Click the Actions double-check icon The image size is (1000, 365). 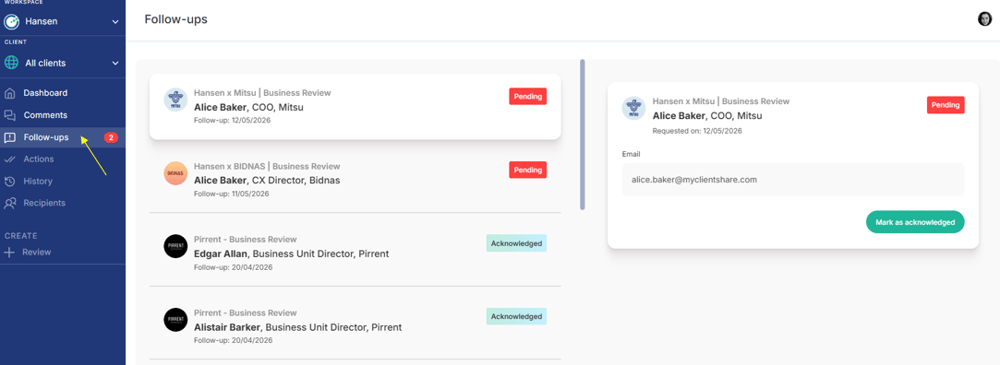[x=10, y=159]
